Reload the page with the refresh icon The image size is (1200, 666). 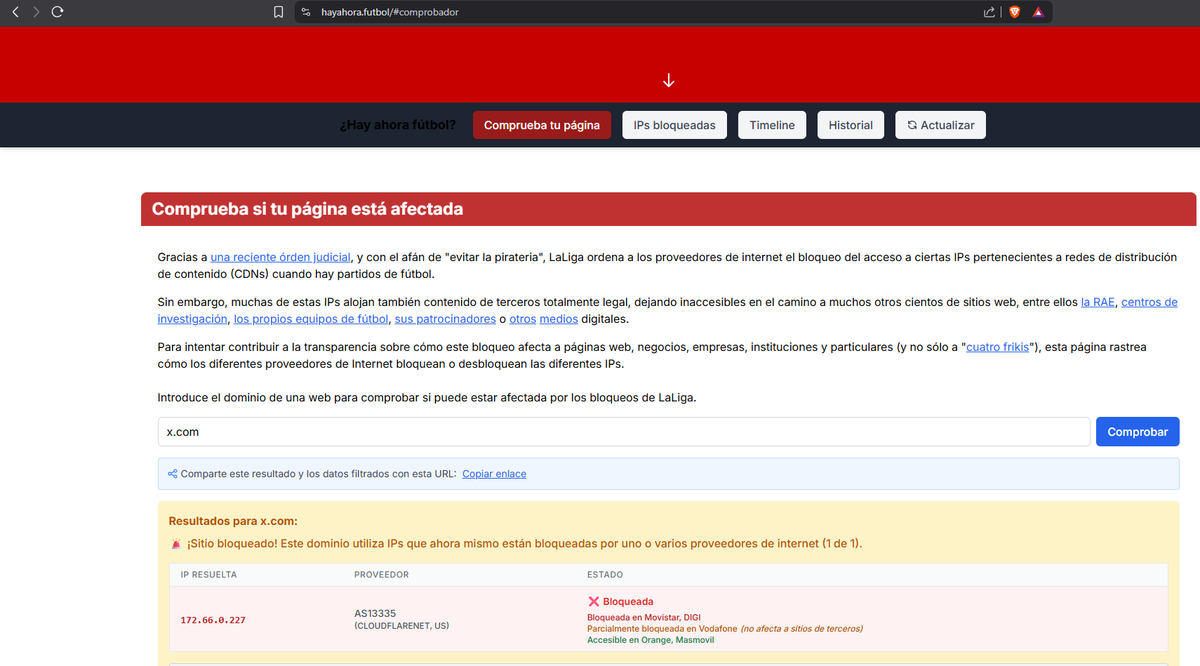pyautogui.click(x=58, y=12)
